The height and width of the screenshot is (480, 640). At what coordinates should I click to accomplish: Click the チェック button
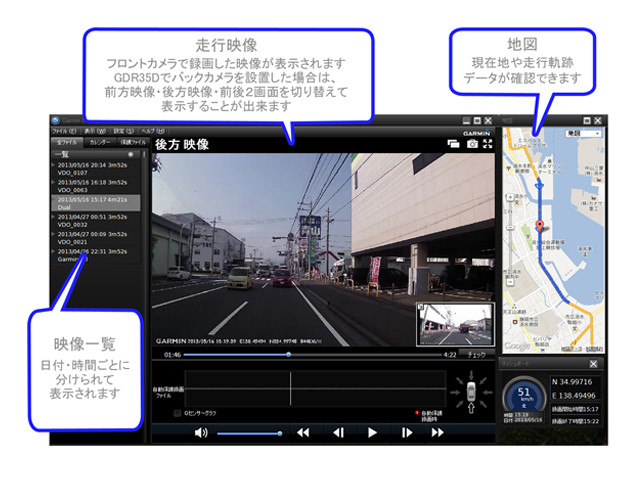(476, 355)
